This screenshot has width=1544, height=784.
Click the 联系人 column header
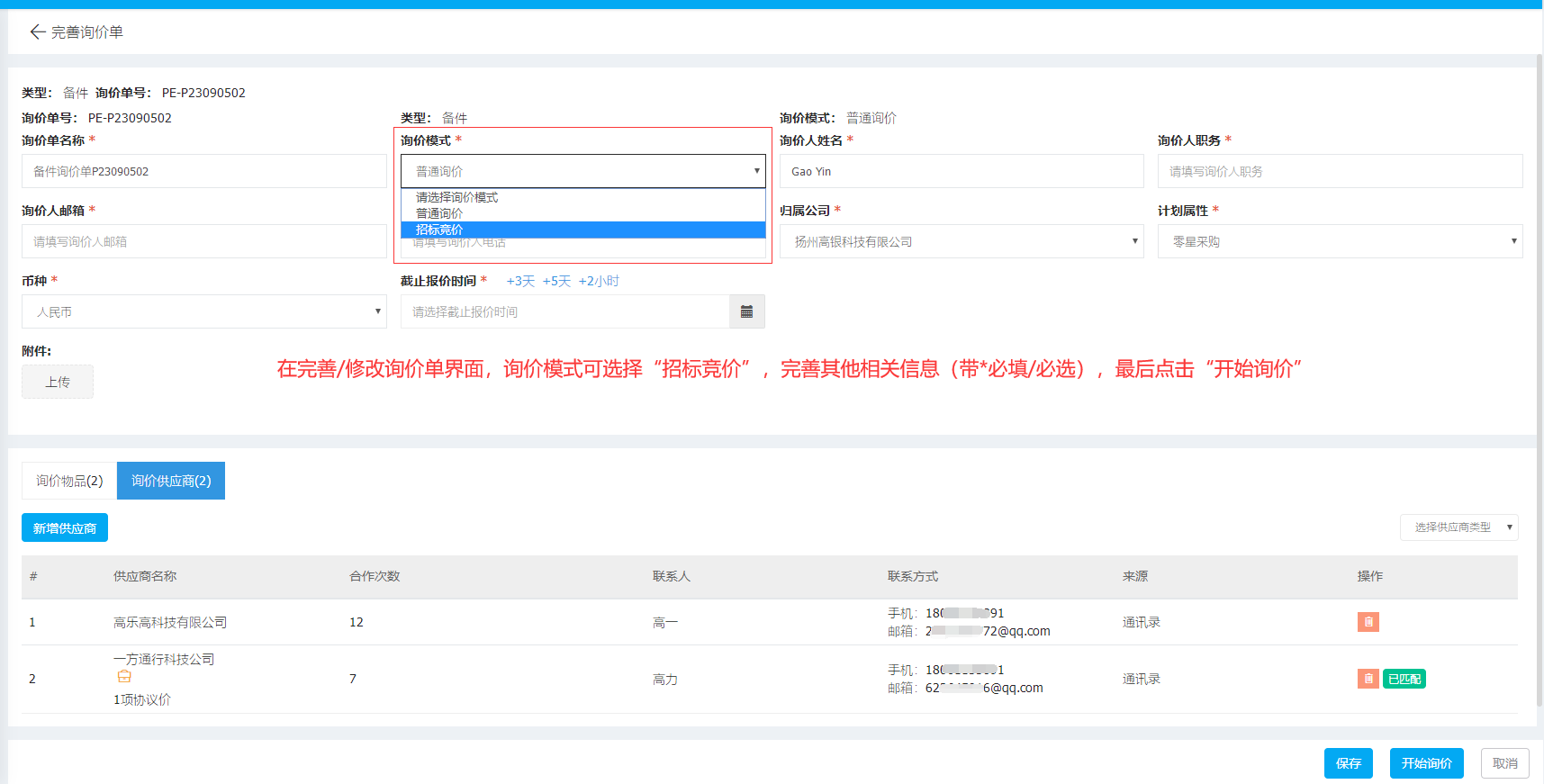tap(672, 576)
